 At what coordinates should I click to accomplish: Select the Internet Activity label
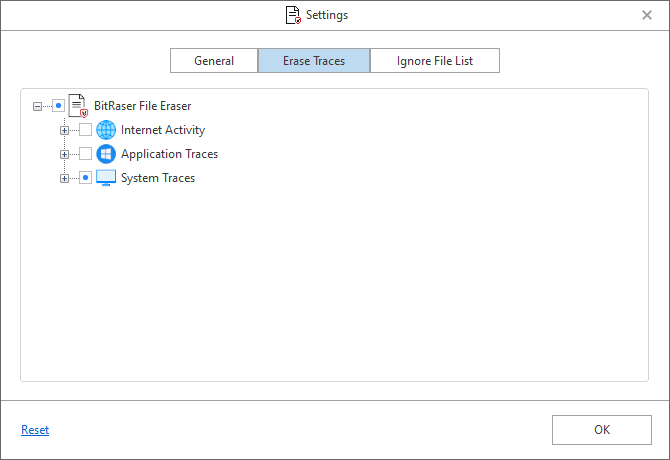163,130
